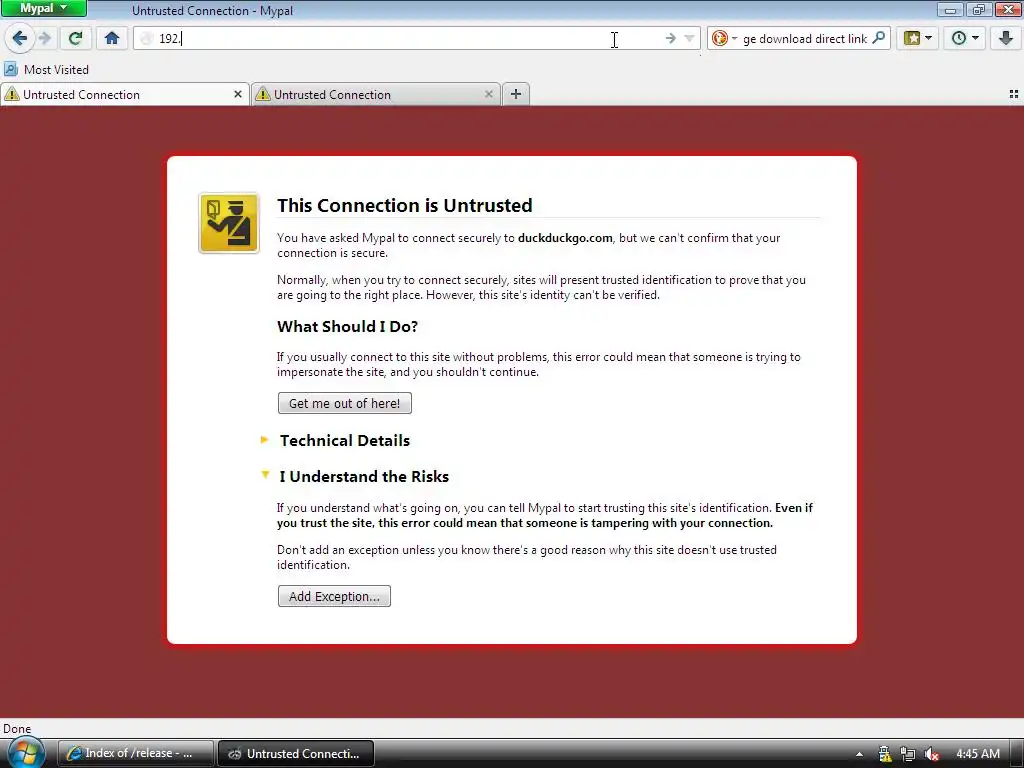Go back using the back arrow
The width and height of the screenshot is (1024, 768).
tap(20, 39)
